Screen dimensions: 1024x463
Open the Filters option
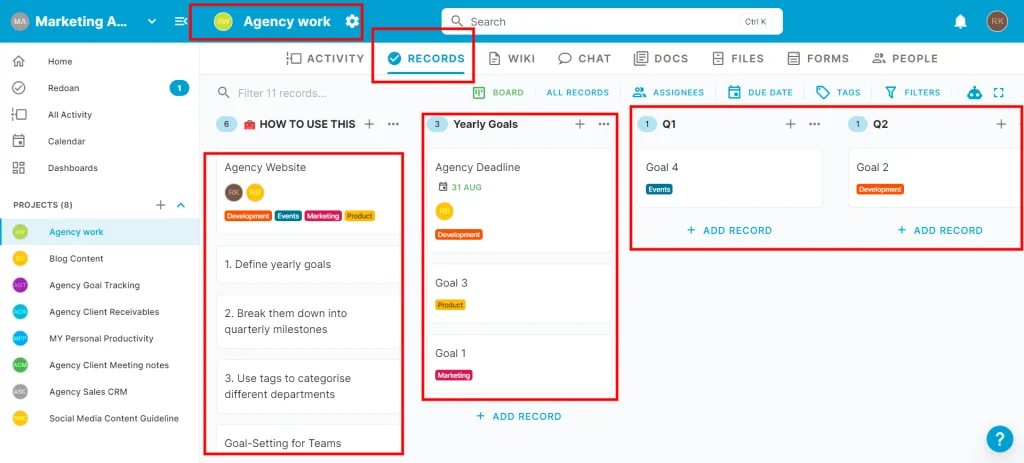click(912, 93)
